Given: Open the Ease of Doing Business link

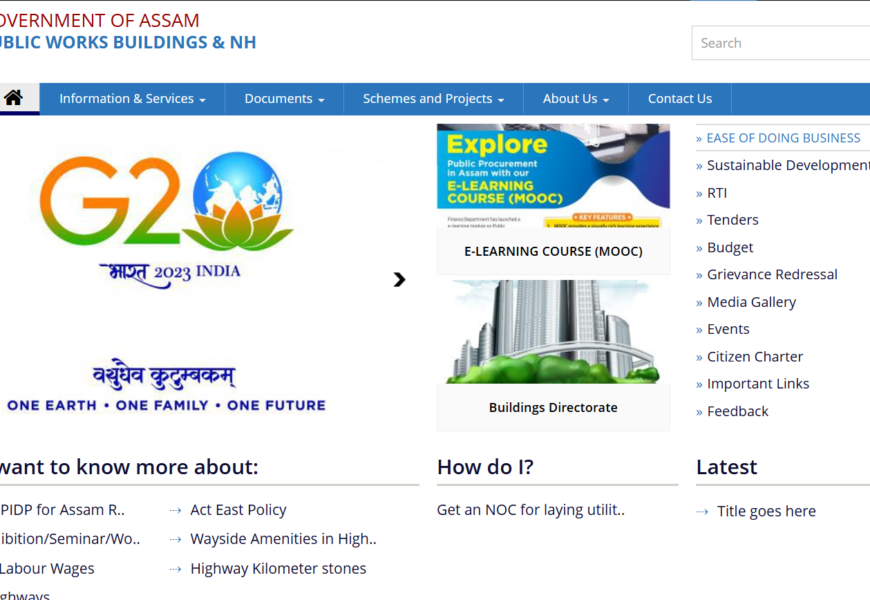Looking at the screenshot, I should tap(783, 138).
